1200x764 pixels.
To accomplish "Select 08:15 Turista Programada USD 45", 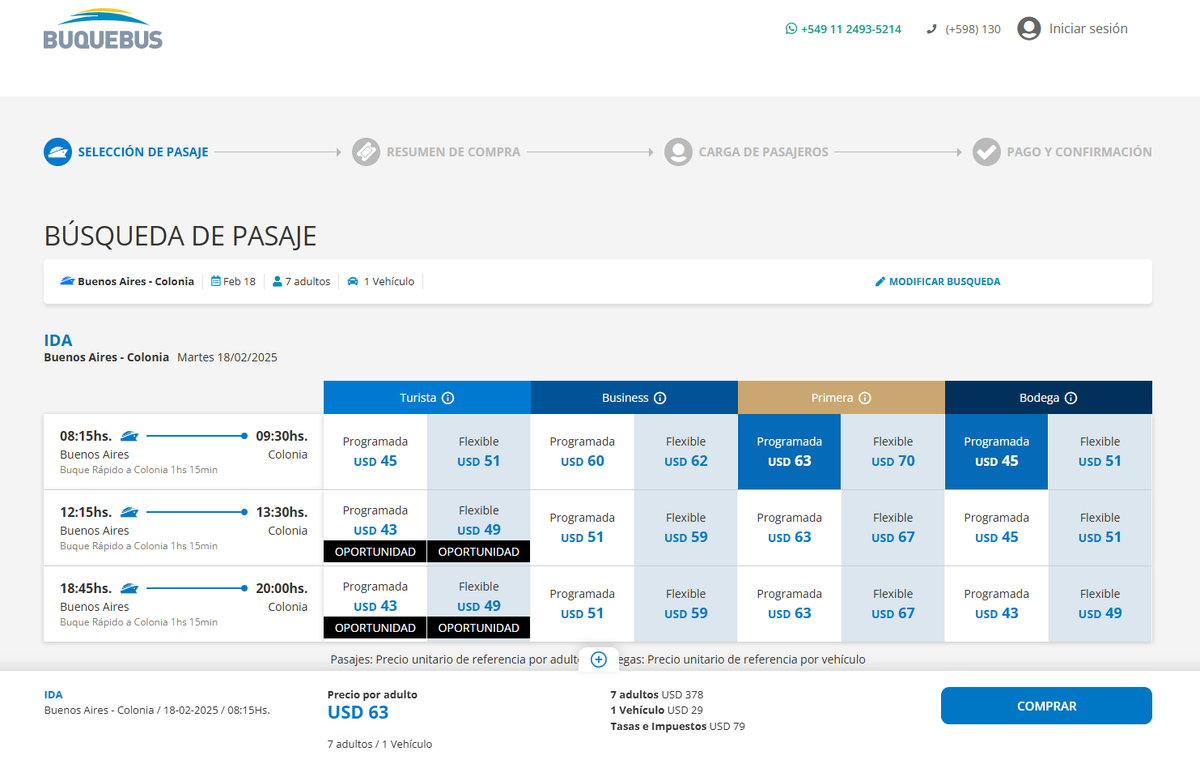I will pos(375,452).
